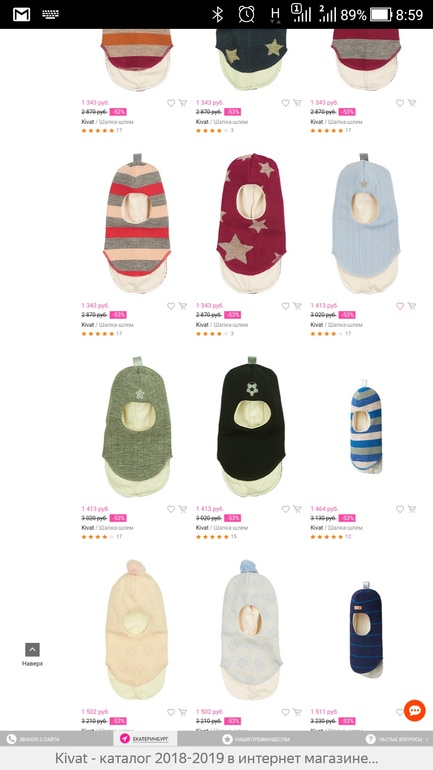The image size is (433, 770).
Task: Click the 1 413 руб. light blue hat price
Action: [324, 305]
